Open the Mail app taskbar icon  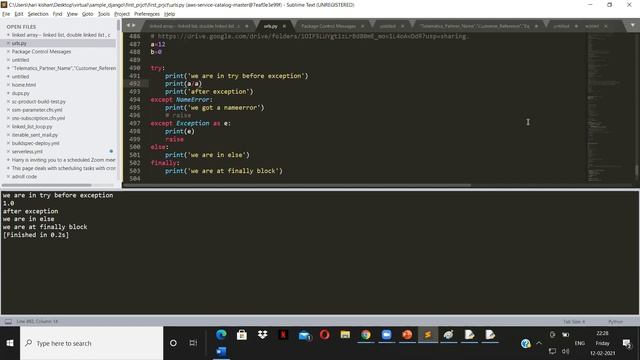pyautogui.click(x=304, y=336)
